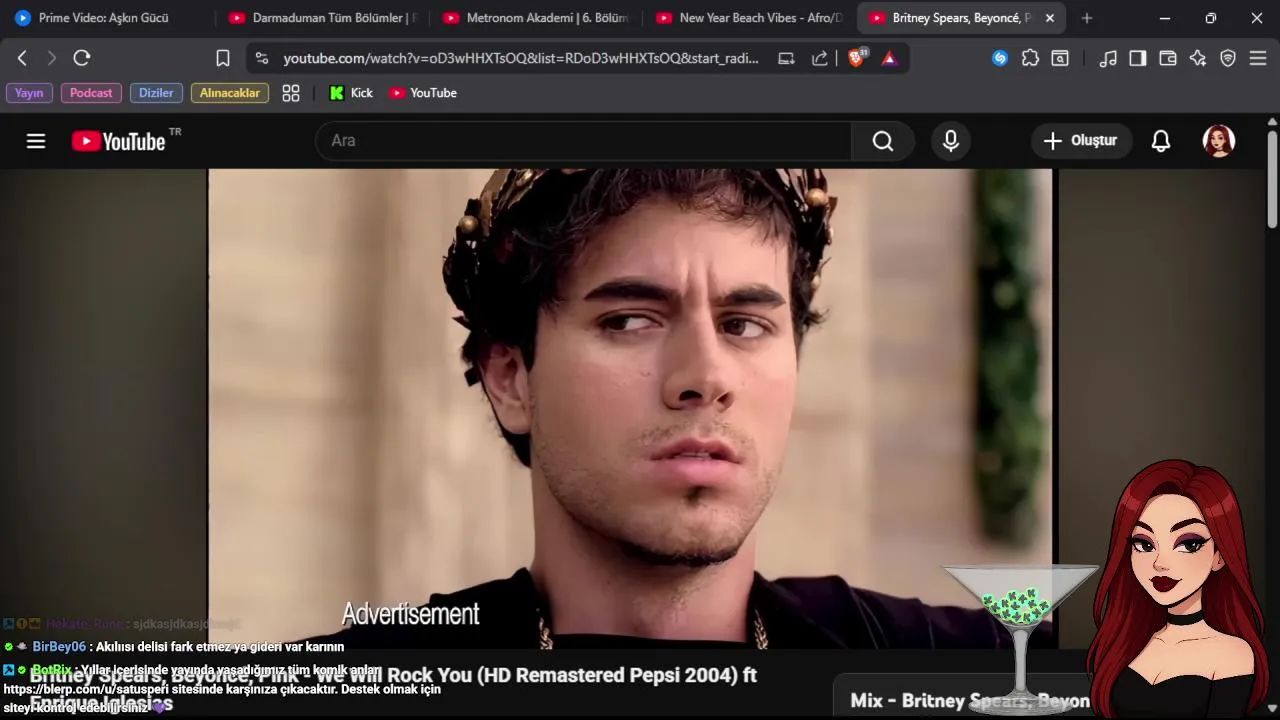Reload the current page

tap(82, 58)
